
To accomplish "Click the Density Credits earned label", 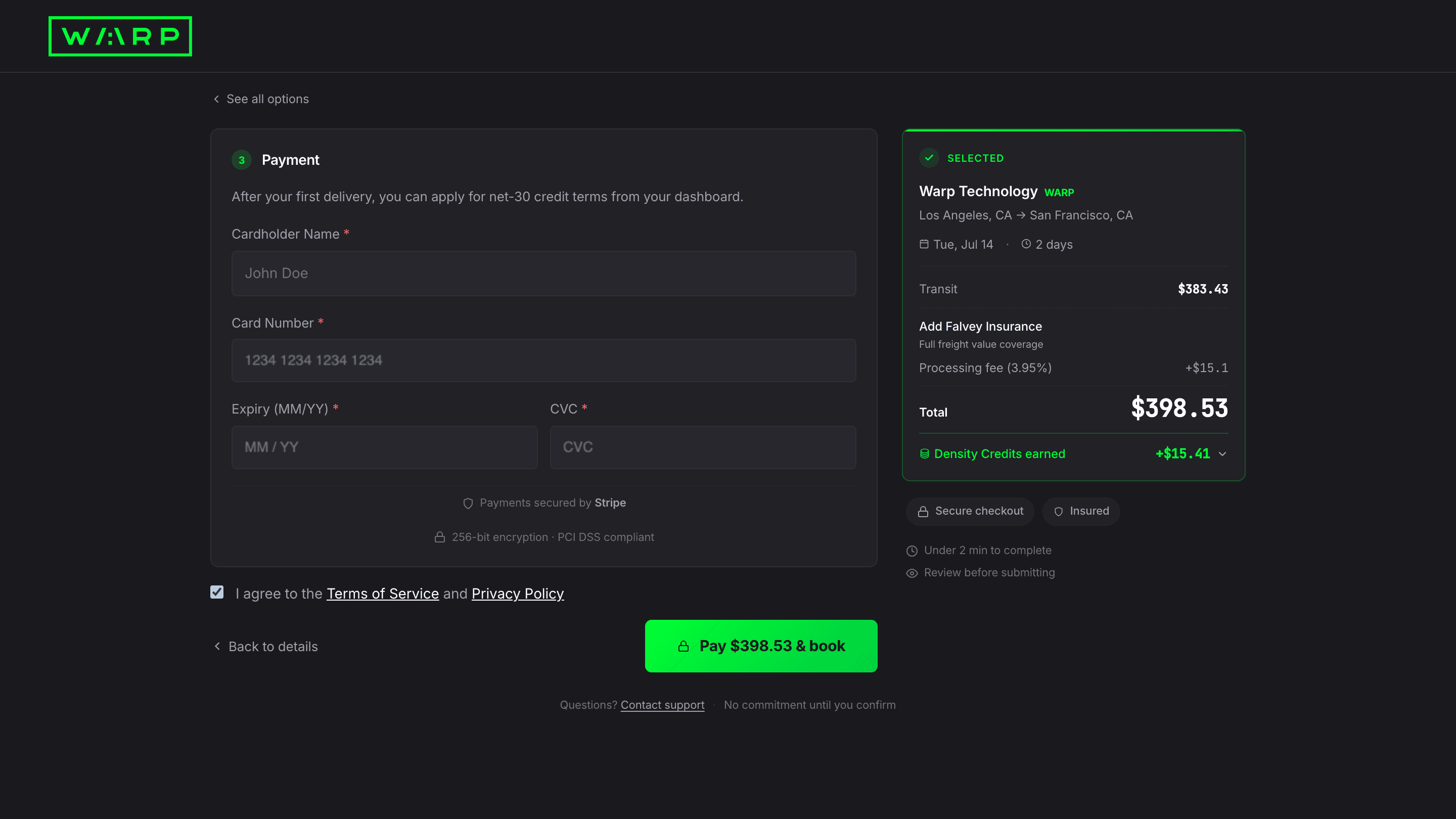I will click(x=999, y=454).
